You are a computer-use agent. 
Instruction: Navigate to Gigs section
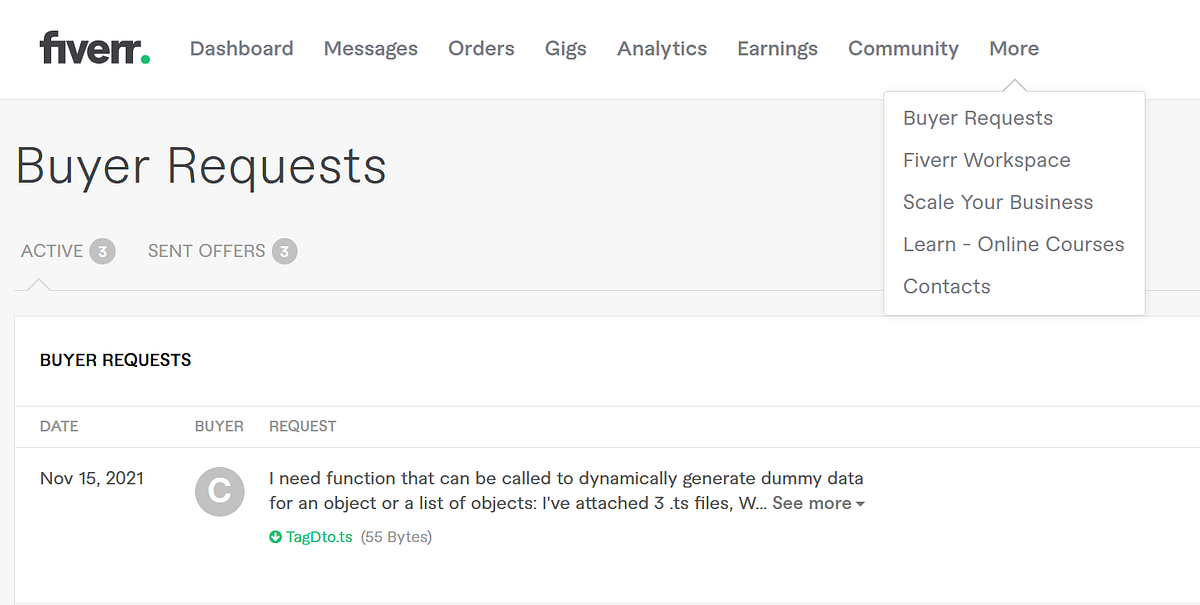[565, 48]
